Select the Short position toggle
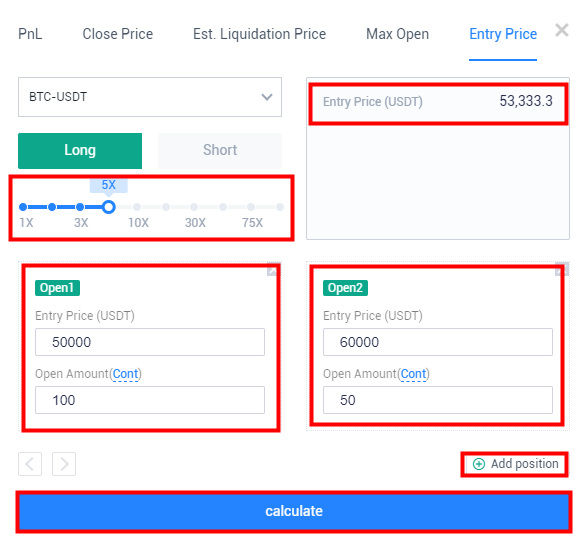Image resolution: width=583 pixels, height=546 pixels. point(220,151)
